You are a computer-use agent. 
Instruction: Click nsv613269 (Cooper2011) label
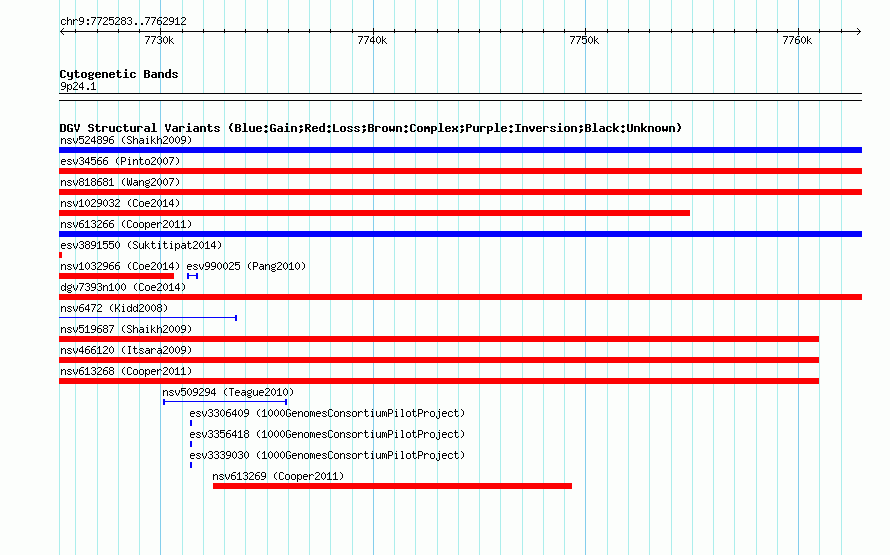(278, 476)
